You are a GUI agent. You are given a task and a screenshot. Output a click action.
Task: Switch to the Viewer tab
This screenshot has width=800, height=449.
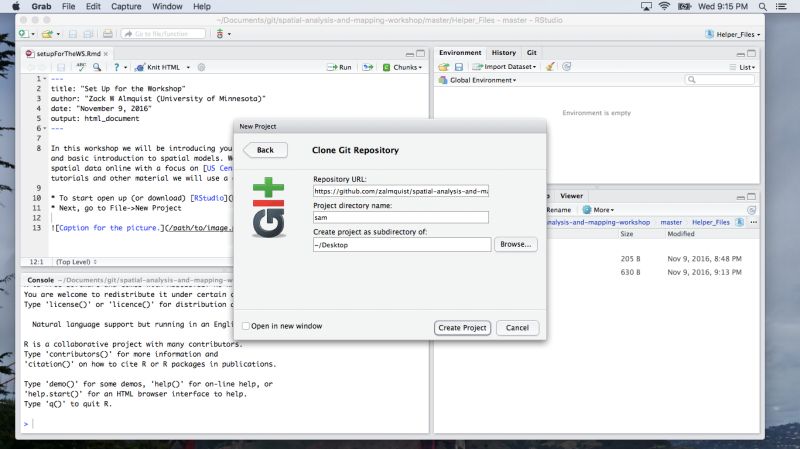click(x=571, y=196)
